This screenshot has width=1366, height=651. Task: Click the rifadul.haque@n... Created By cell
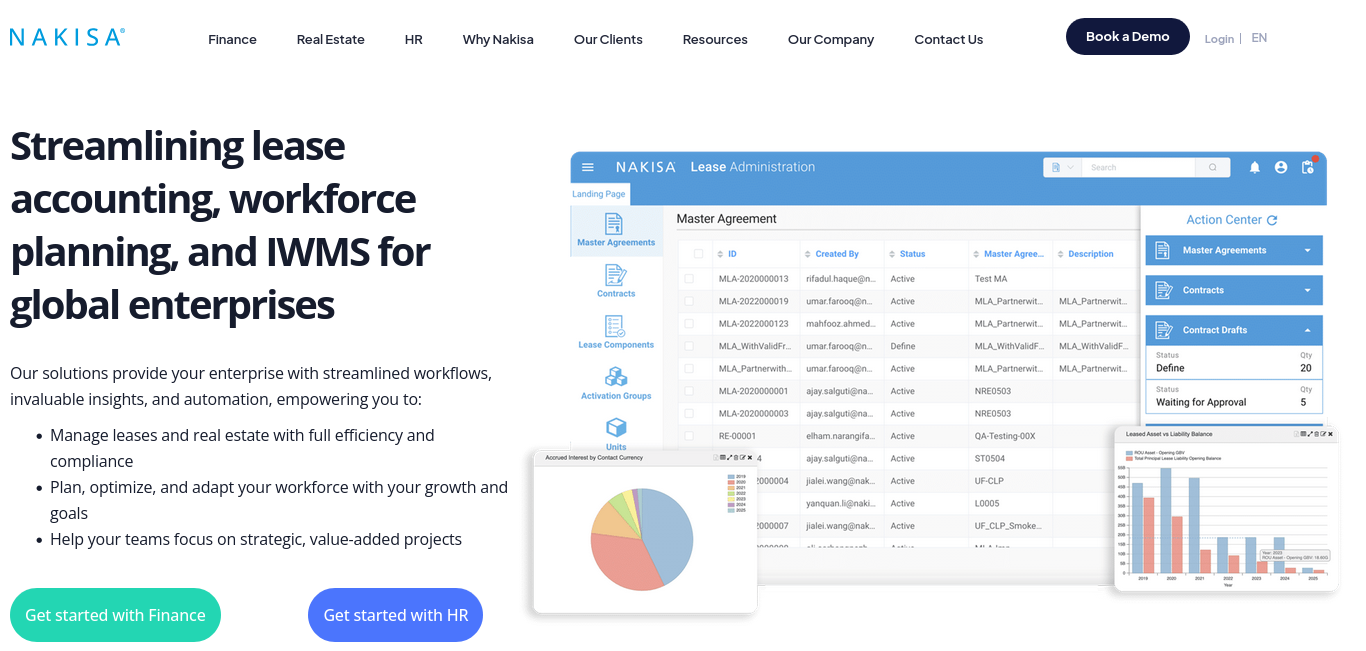click(841, 279)
